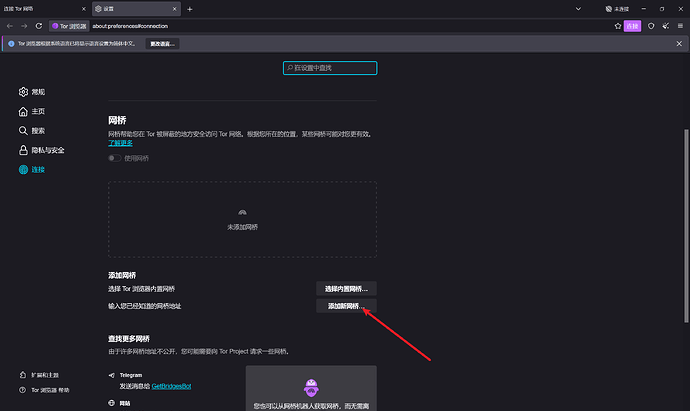Open the security level shield icon
The height and width of the screenshot is (411, 690).
coord(651,26)
